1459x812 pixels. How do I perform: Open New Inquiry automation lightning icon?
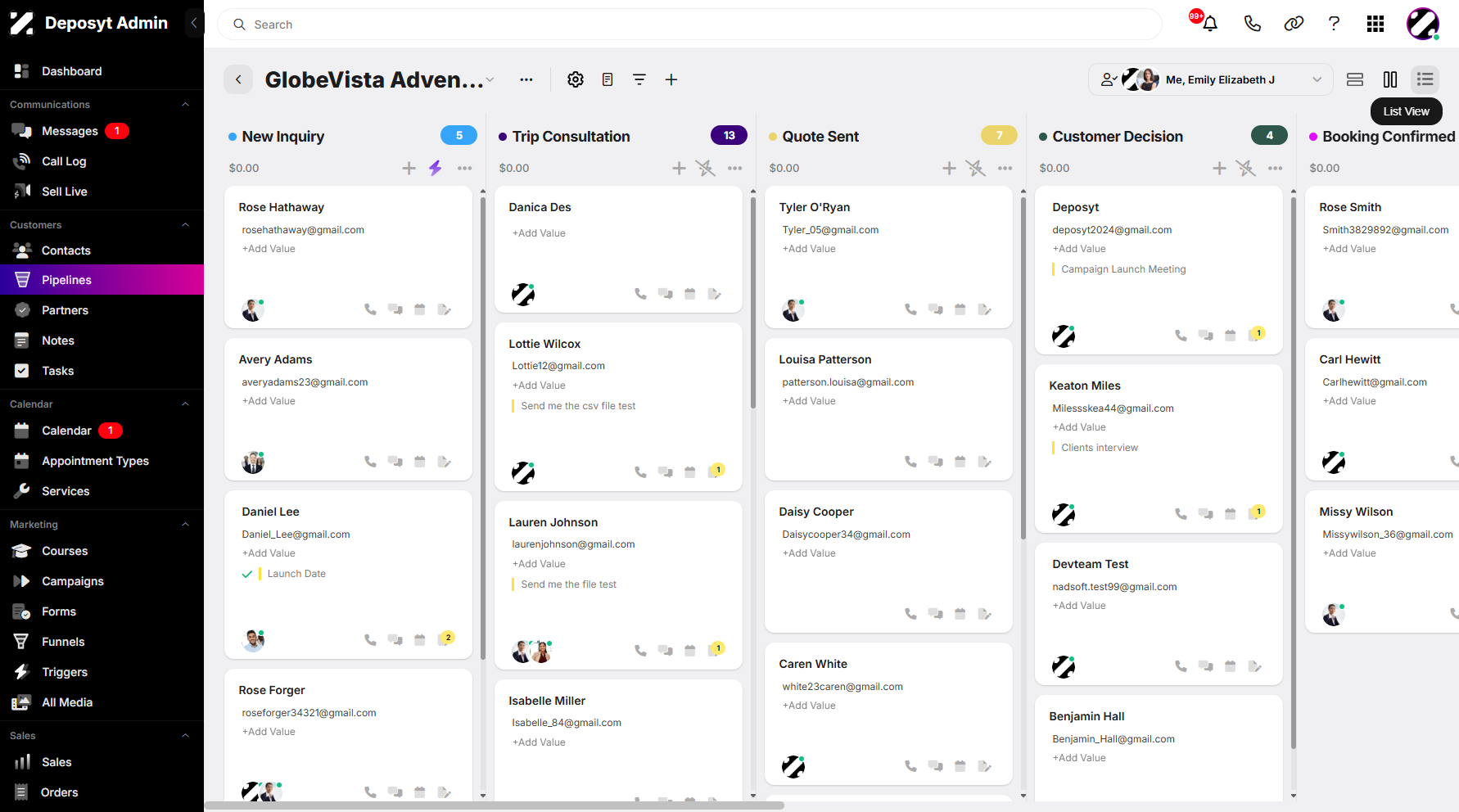click(x=436, y=168)
